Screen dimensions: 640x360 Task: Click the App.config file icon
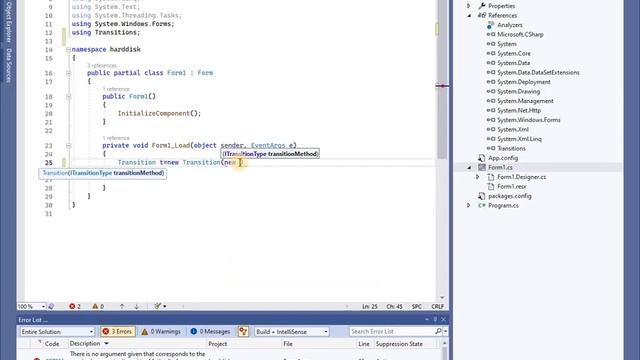pos(482,158)
